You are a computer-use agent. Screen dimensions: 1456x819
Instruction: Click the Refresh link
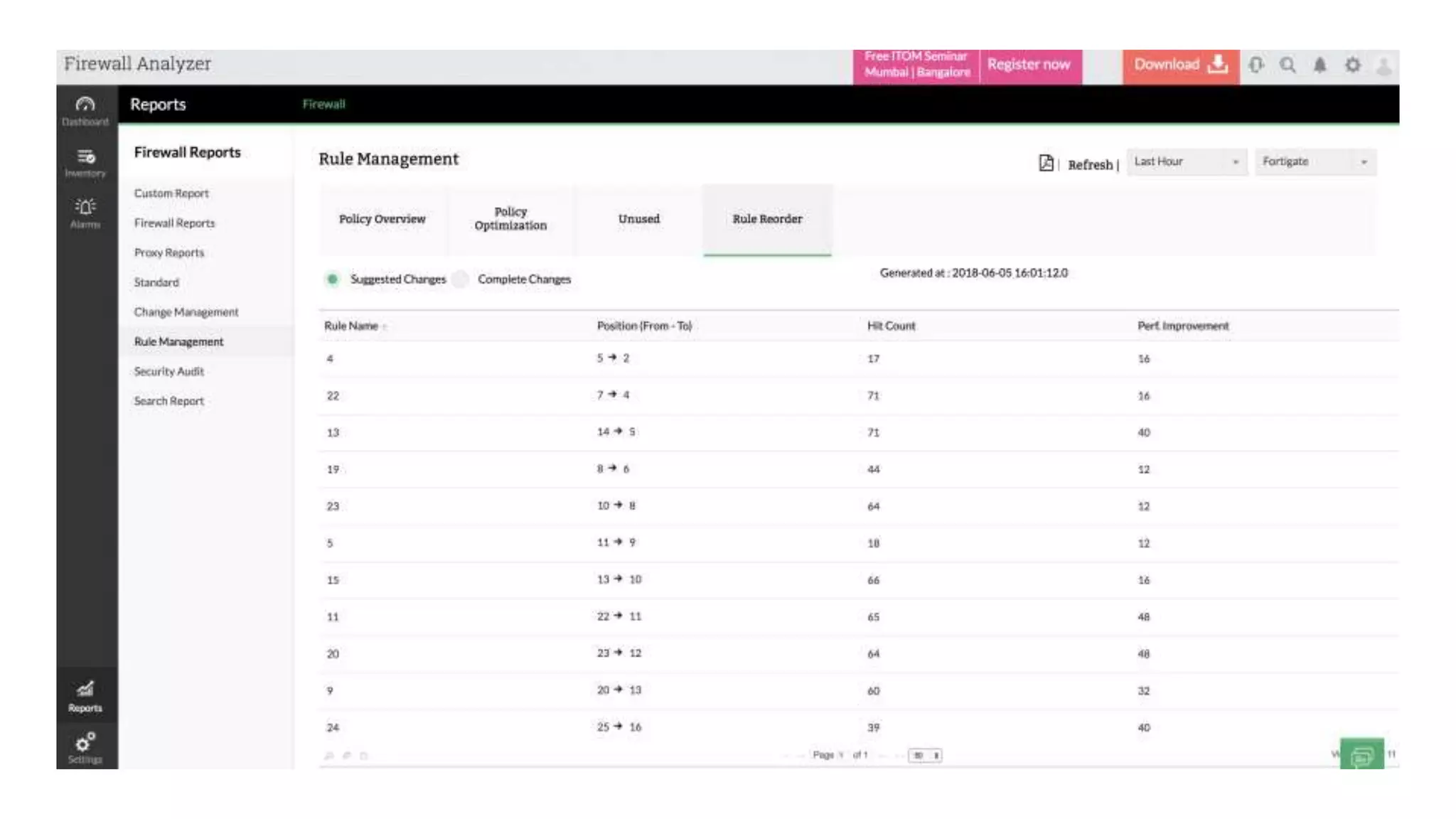[x=1089, y=165]
